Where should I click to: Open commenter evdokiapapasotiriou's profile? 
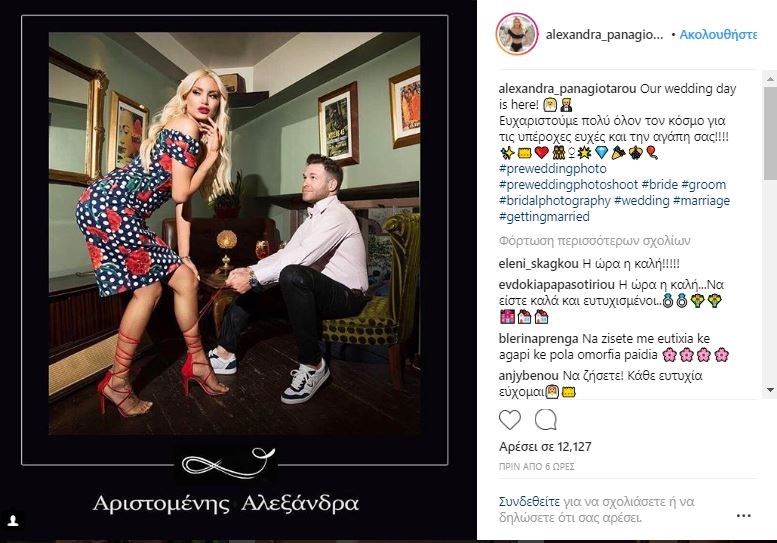(x=556, y=285)
